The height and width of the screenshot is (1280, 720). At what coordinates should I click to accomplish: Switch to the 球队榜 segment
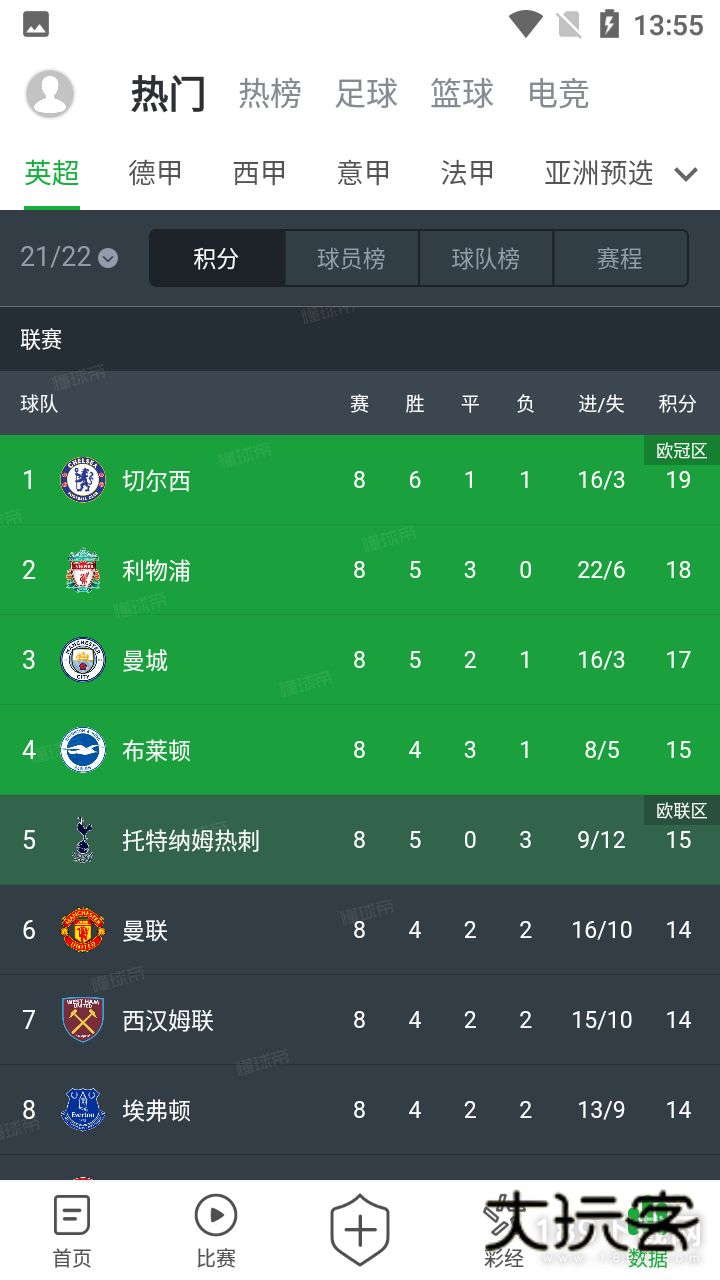click(x=485, y=259)
